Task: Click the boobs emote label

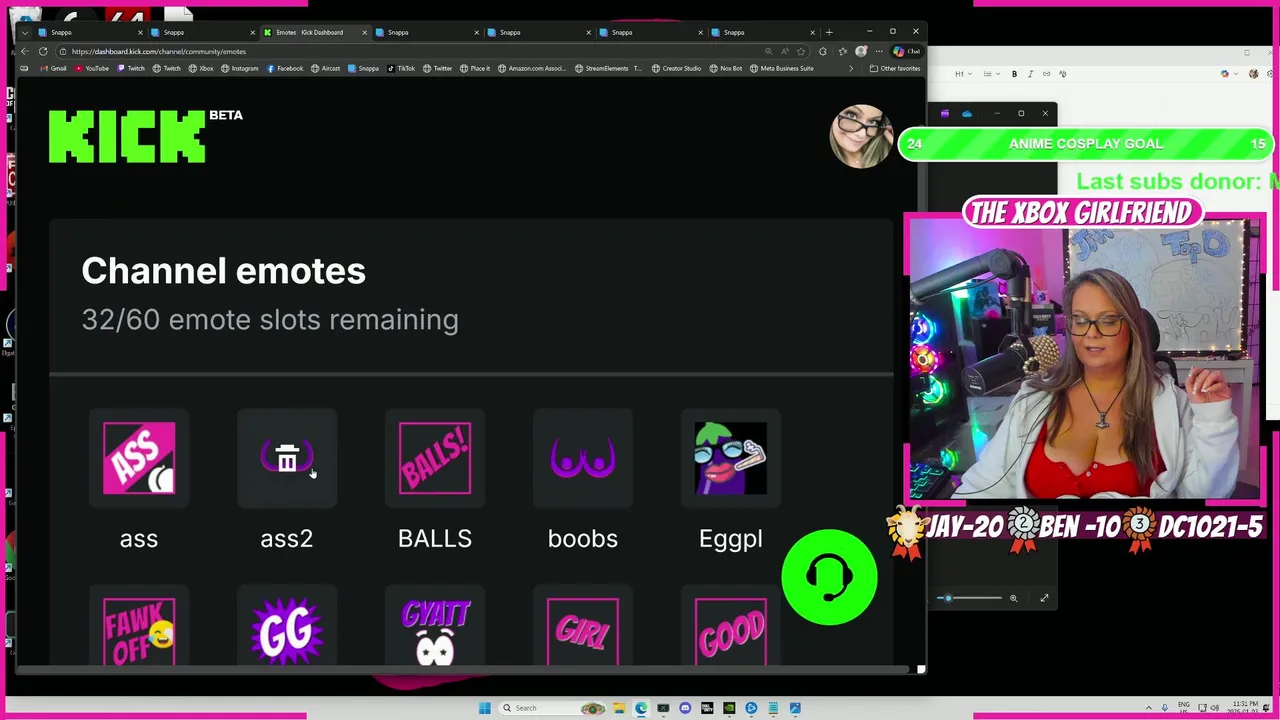Action: 583,539
